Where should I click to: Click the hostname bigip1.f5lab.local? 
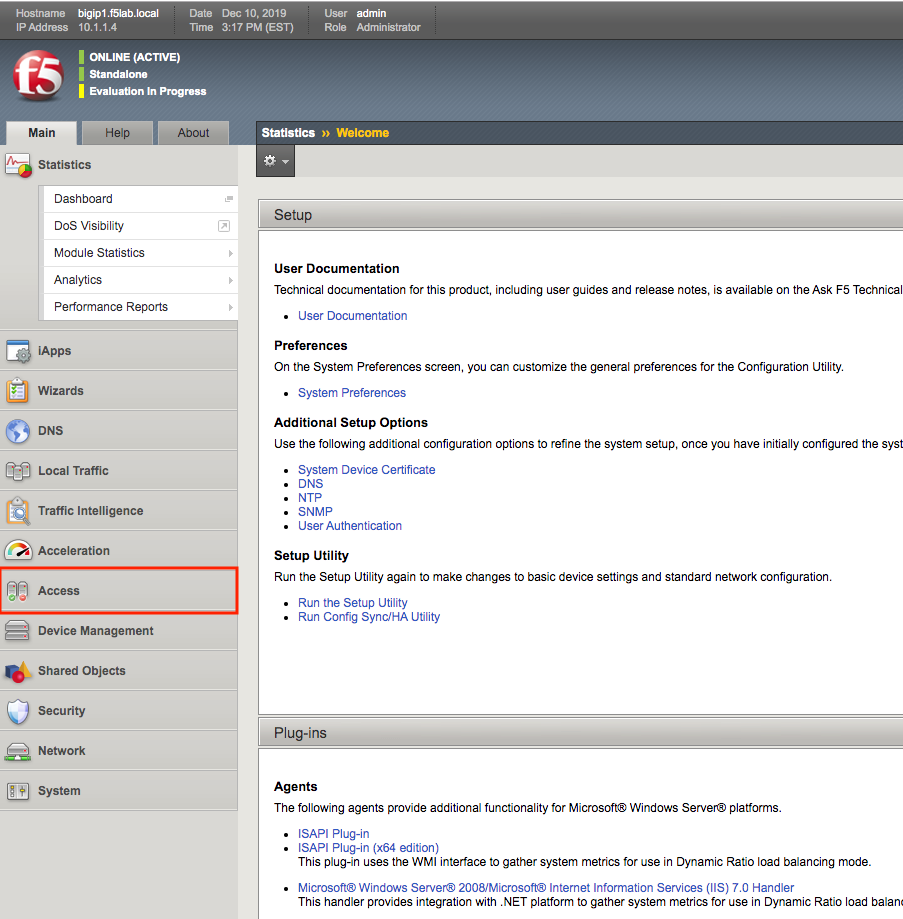(x=118, y=13)
